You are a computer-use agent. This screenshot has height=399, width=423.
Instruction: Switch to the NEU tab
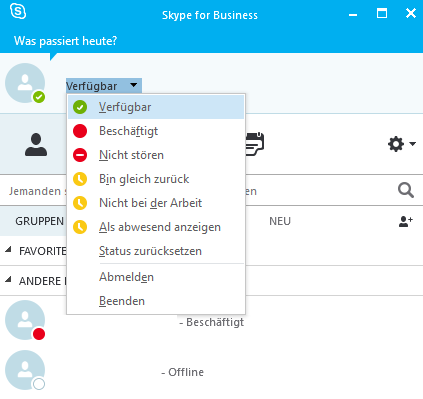pyautogui.click(x=280, y=221)
